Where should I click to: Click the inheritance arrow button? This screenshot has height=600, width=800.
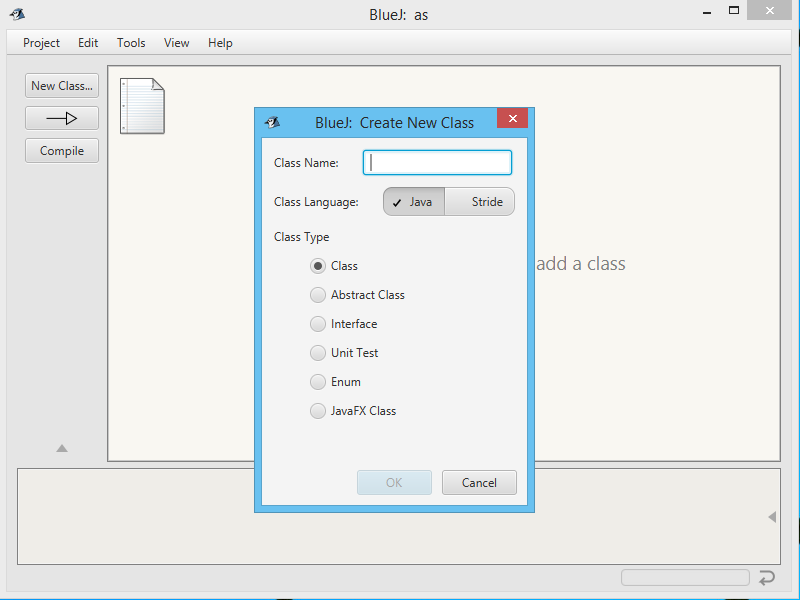(x=62, y=118)
